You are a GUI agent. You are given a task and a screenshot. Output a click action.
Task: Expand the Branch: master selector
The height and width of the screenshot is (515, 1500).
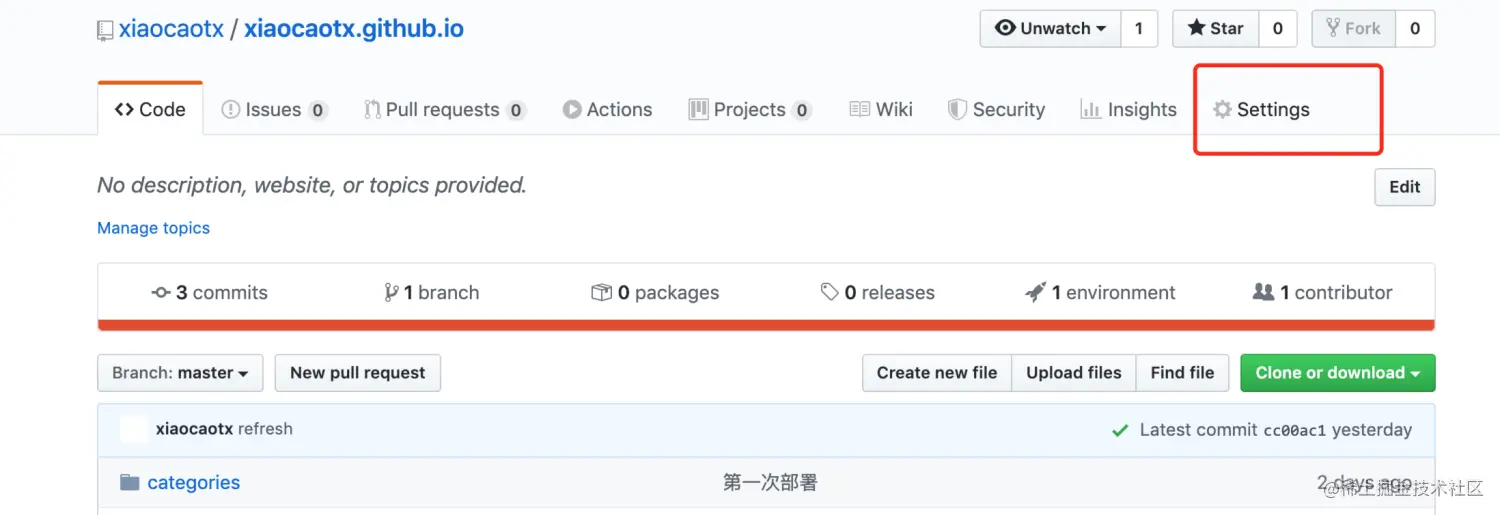click(180, 373)
